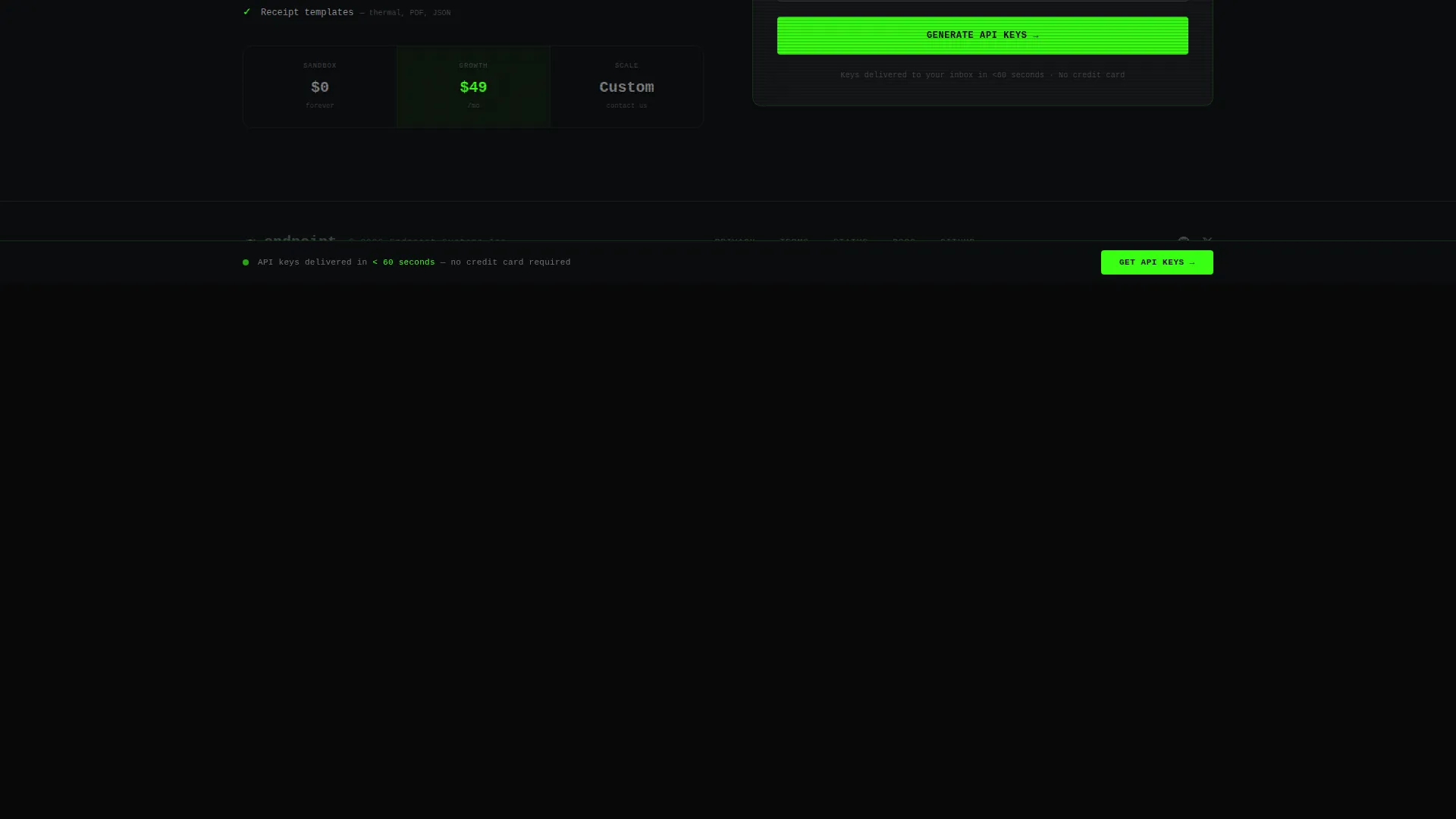
Task: Click the 'thermal, PDF, JSON' text
Action: (409, 13)
